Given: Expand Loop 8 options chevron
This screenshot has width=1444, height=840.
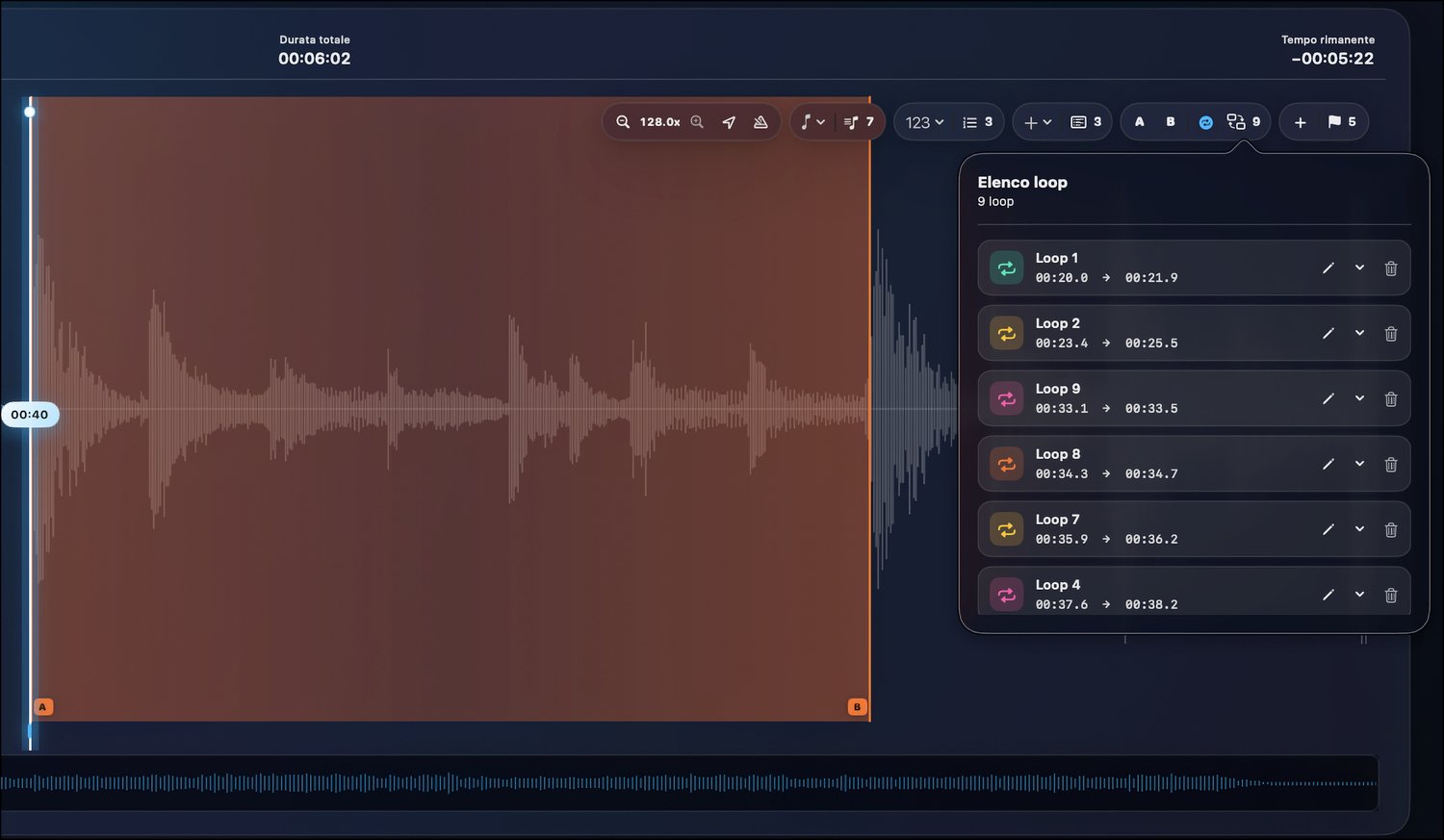Looking at the screenshot, I should (x=1359, y=464).
